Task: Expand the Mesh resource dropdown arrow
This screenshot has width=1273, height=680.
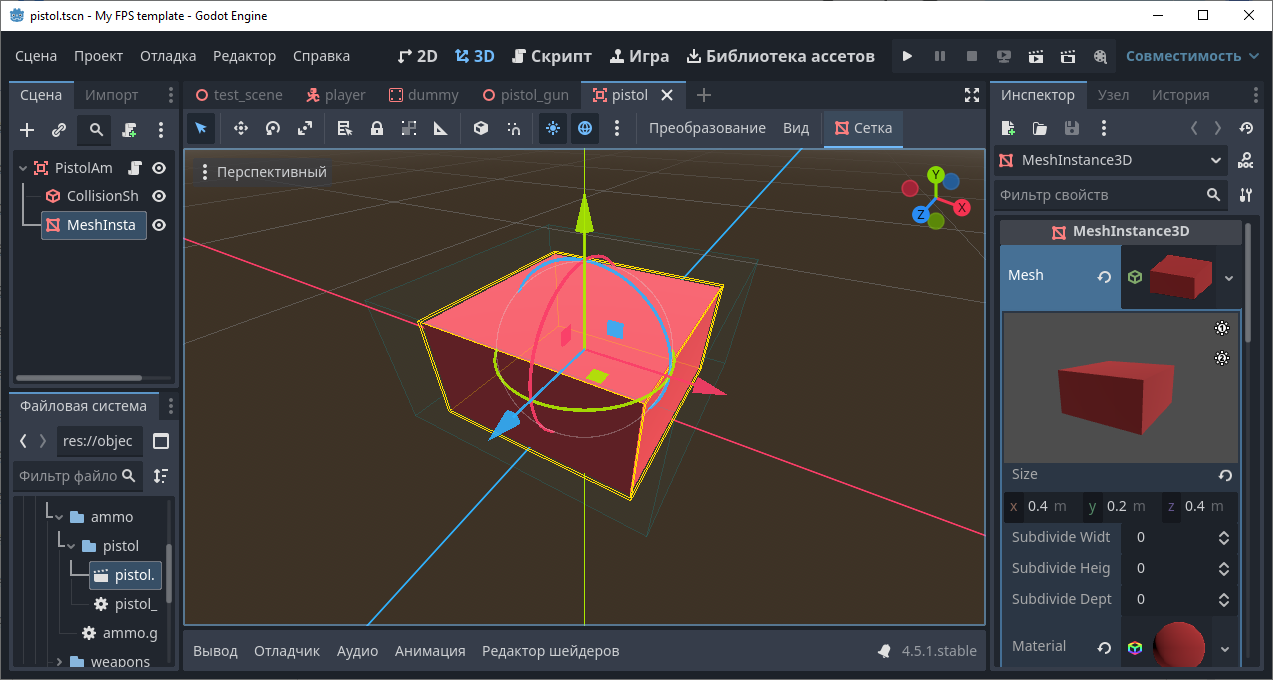Action: 1229,278
